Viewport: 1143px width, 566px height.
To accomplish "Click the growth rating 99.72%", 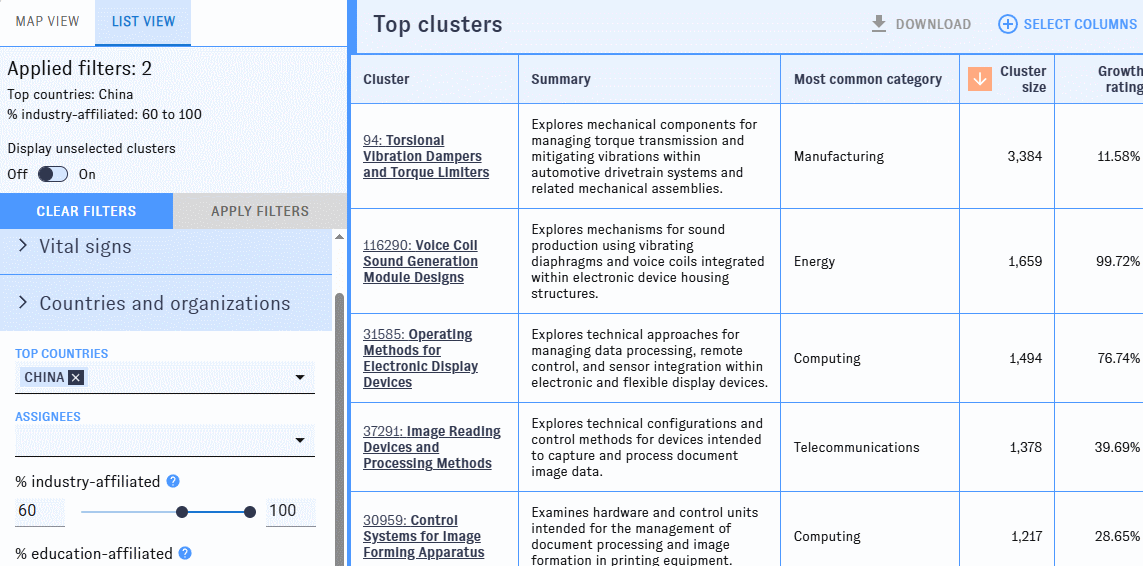I will tap(1117, 261).
